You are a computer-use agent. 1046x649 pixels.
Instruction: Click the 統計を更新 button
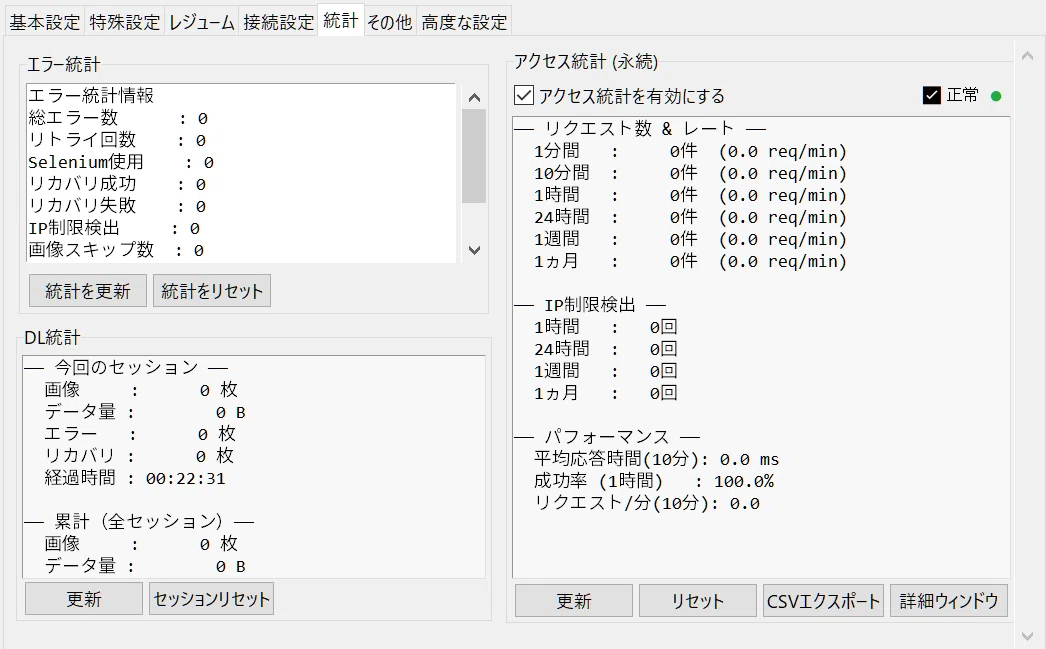87,291
